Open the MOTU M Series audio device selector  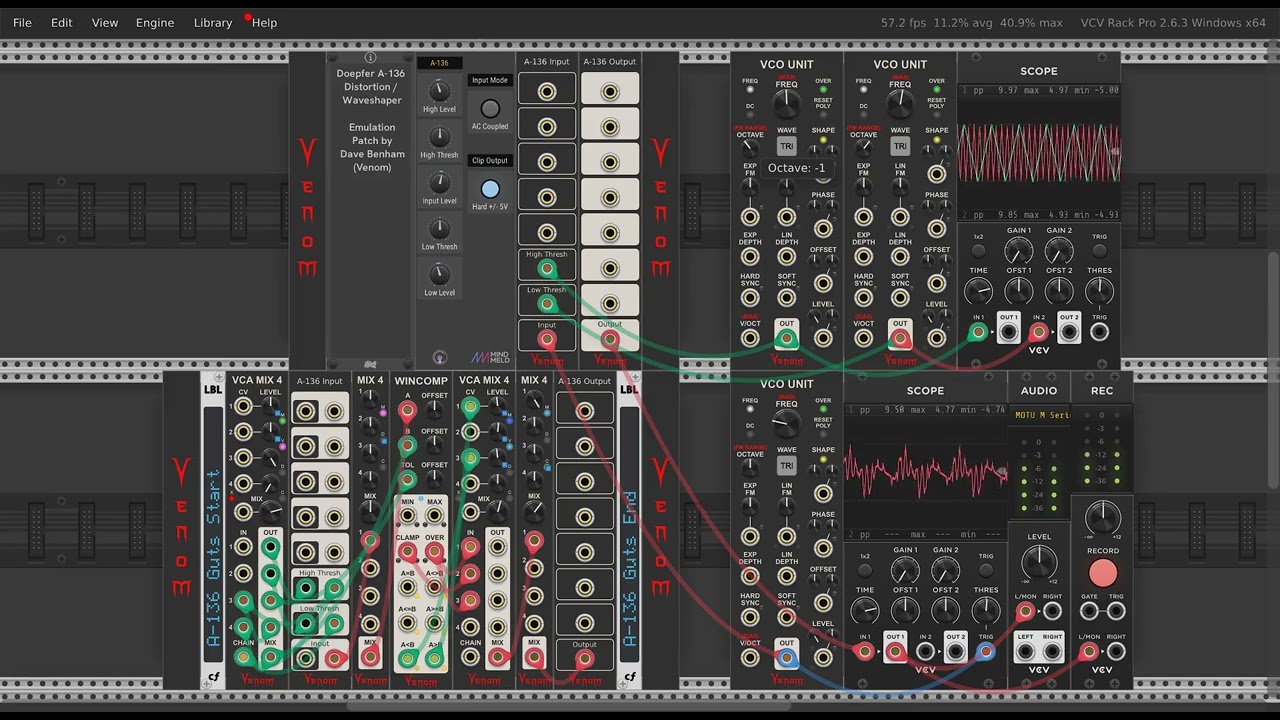(1040, 415)
